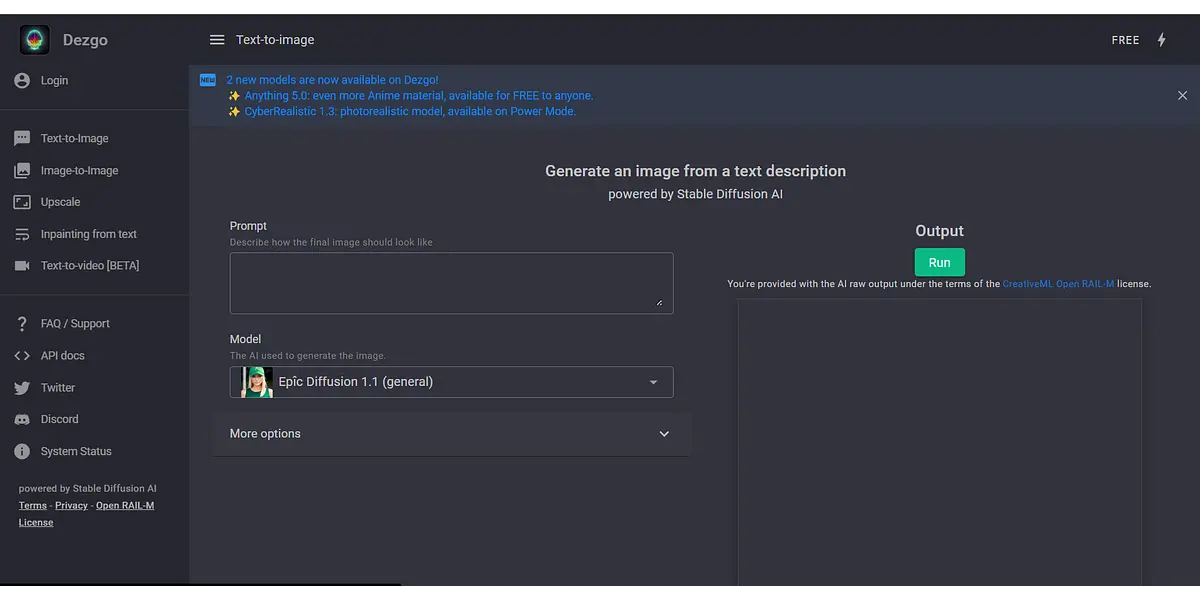
Task: Click the Dezgo logo icon
Action: click(35, 40)
